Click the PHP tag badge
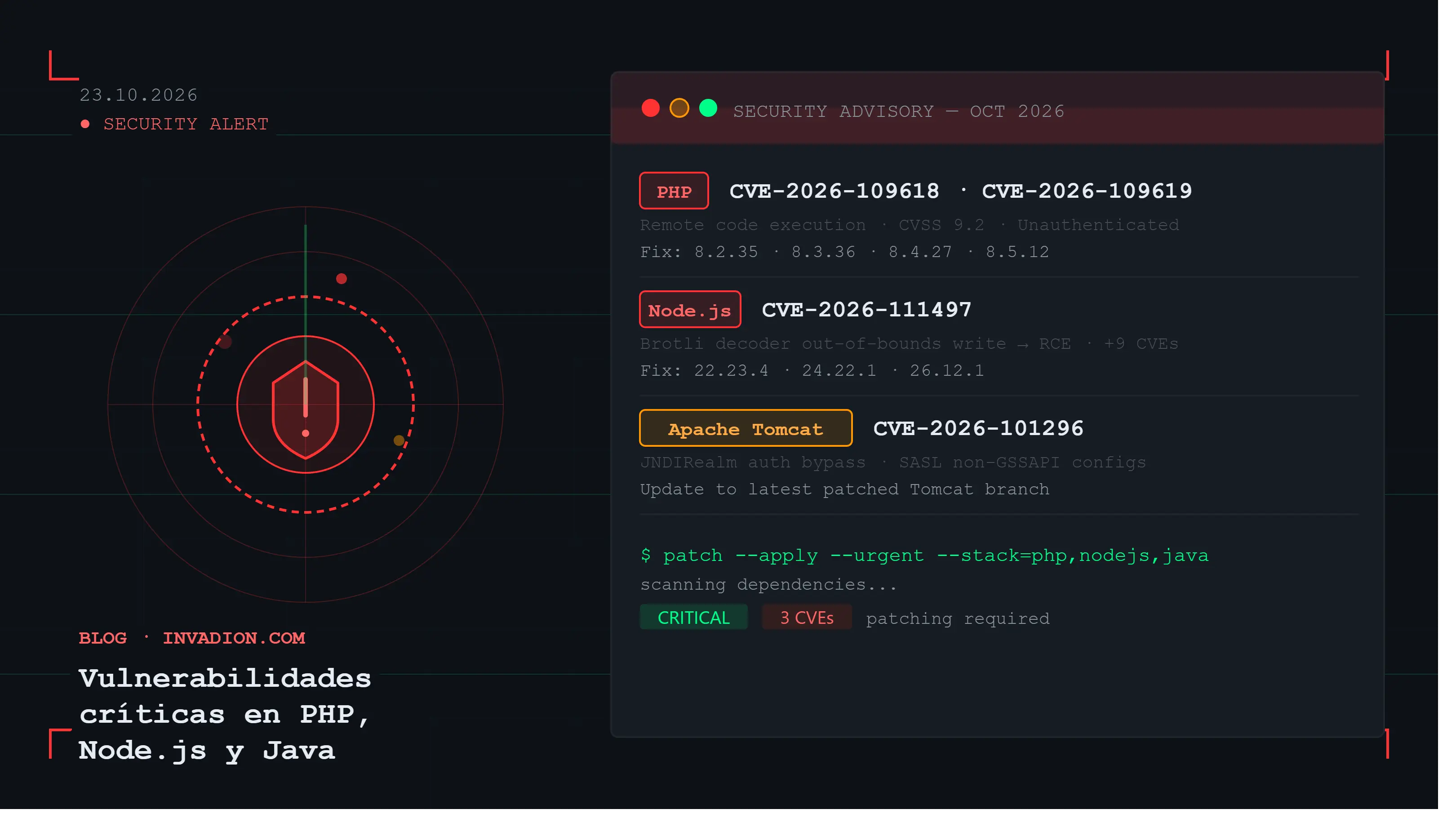 click(674, 191)
